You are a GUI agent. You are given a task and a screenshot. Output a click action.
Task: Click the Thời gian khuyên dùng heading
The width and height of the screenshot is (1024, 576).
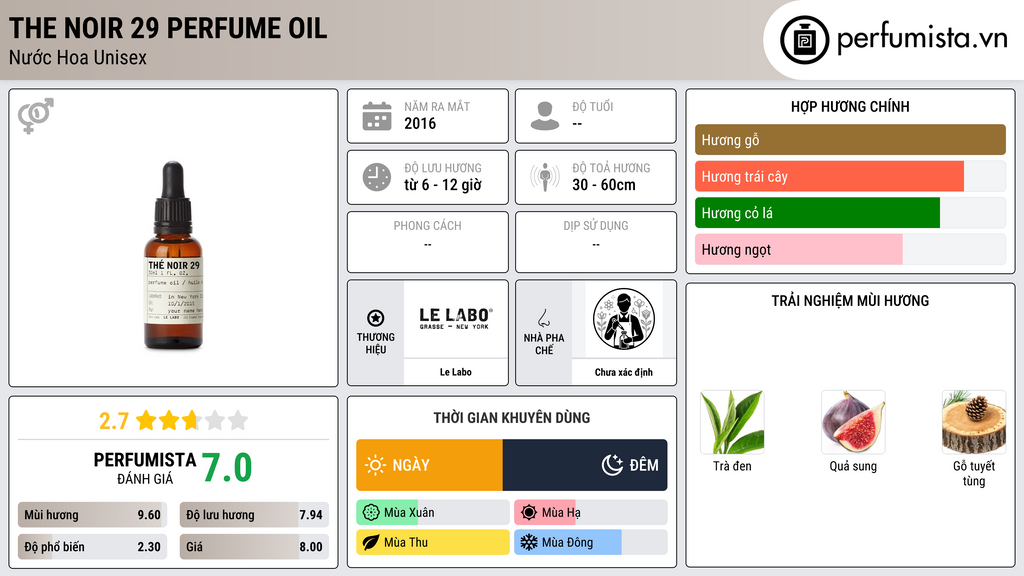[x=512, y=417]
